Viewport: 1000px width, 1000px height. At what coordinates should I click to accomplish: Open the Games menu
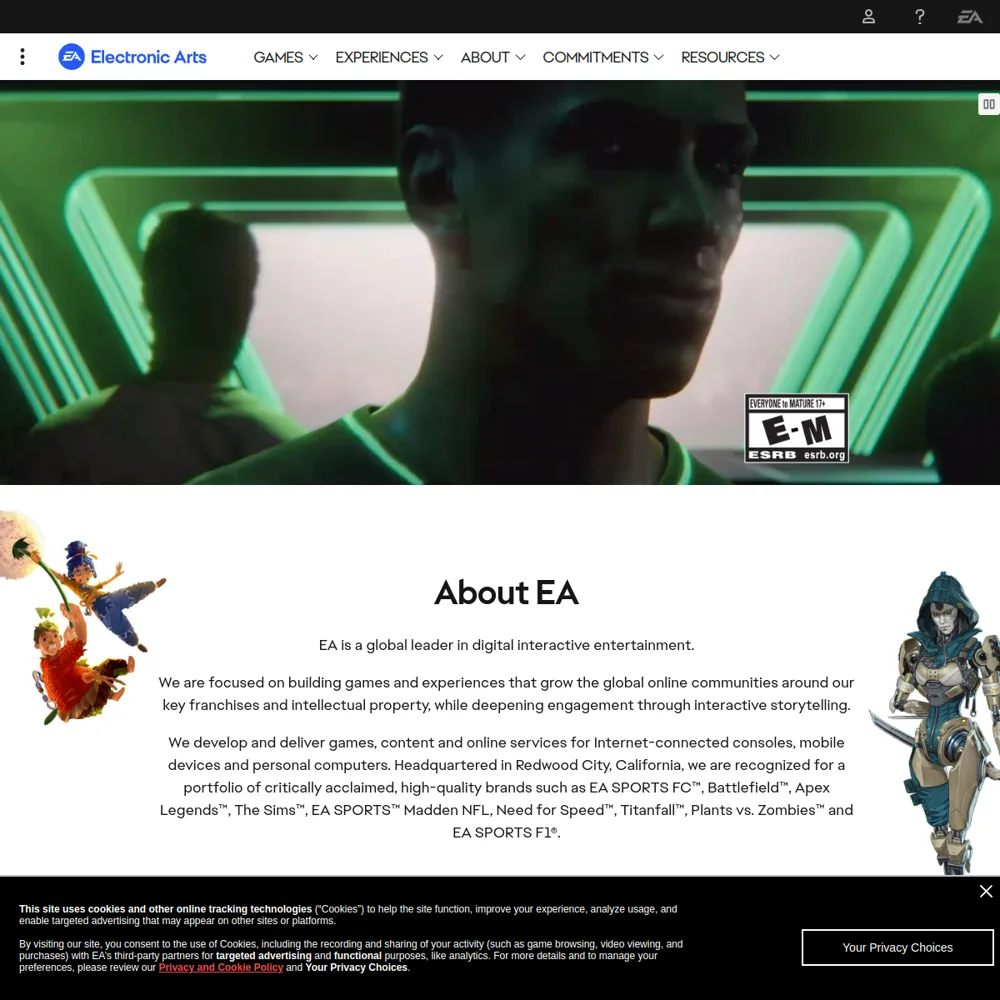(285, 57)
